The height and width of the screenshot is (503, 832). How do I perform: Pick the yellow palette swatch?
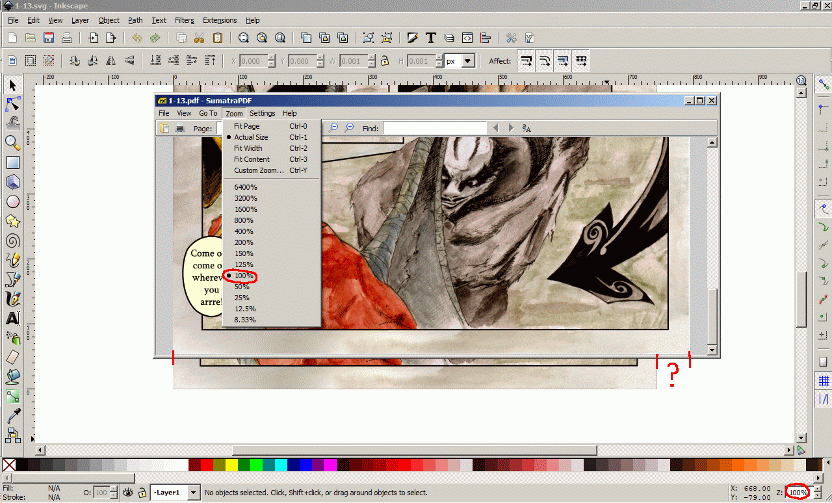pos(232,465)
